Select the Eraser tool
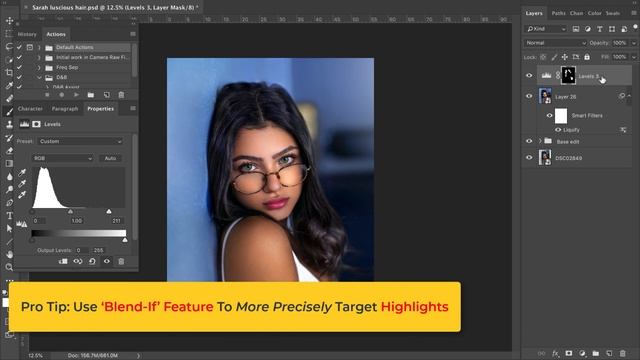This screenshot has width=640, height=360. click(x=9, y=151)
